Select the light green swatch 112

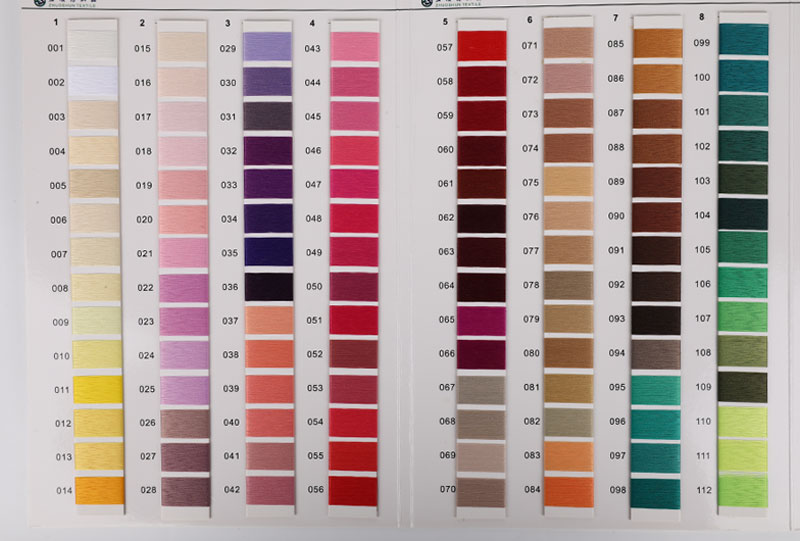[743, 489]
